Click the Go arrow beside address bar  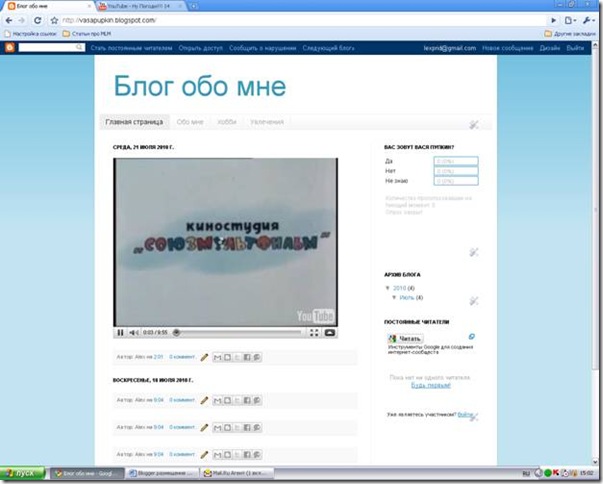click(553, 20)
